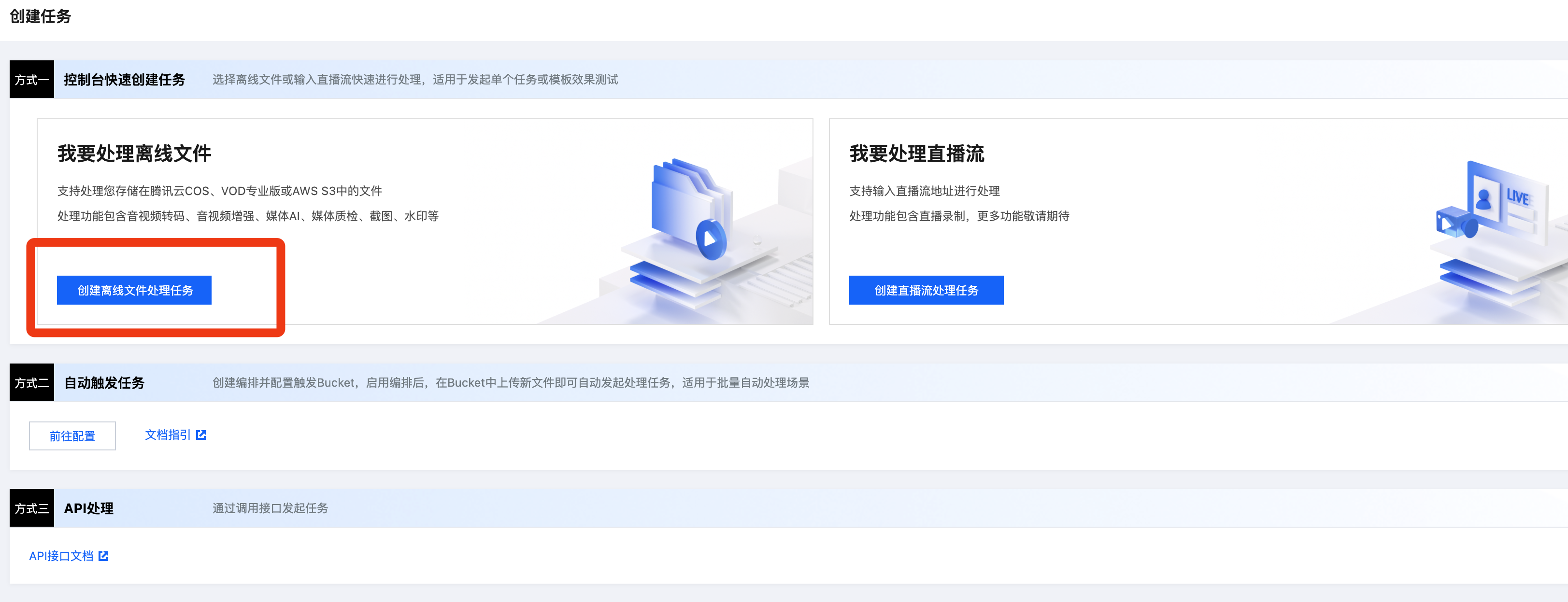The height and width of the screenshot is (602, 1568).
Task: Click the 我要处理离线文件 card title
Action: (x=134, y=153)
